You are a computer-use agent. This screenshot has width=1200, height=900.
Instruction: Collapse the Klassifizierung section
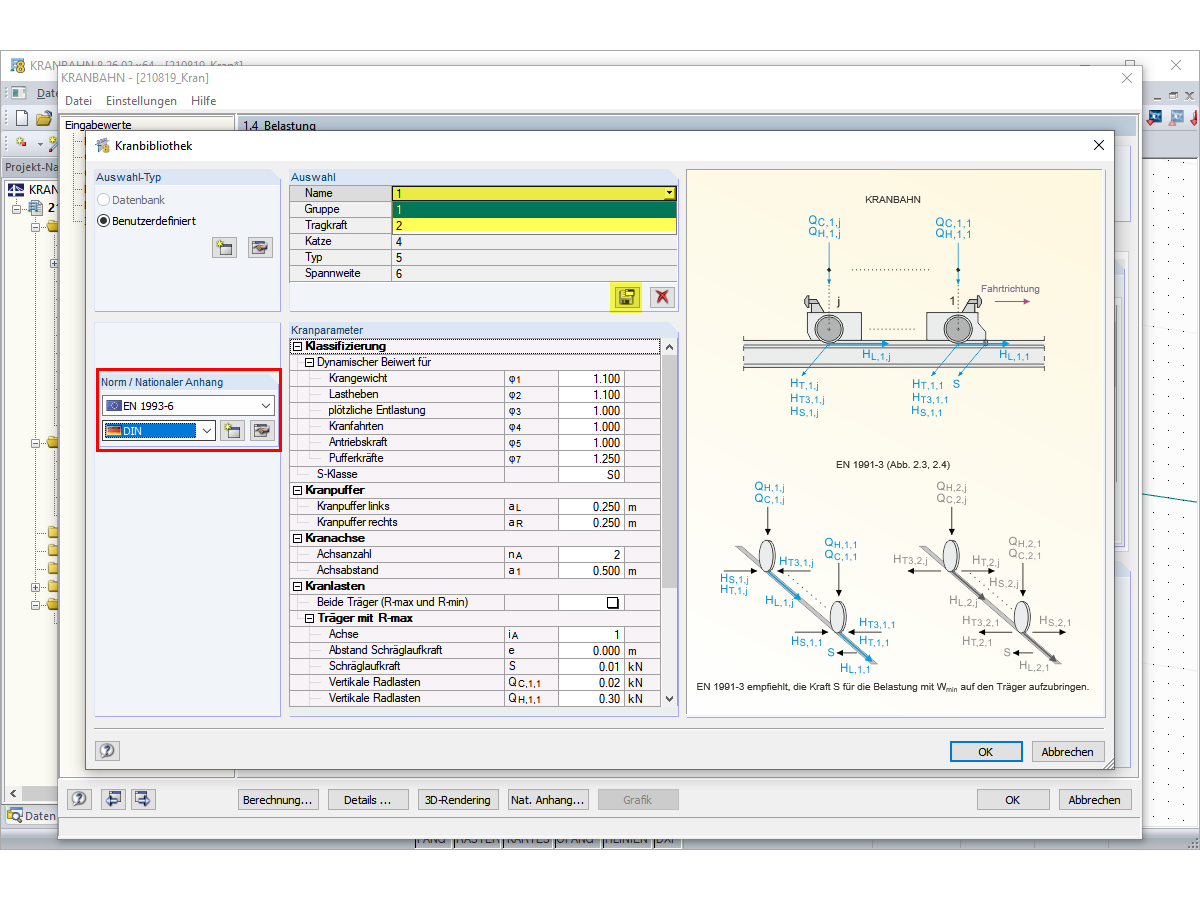click(x=297, y=345)
